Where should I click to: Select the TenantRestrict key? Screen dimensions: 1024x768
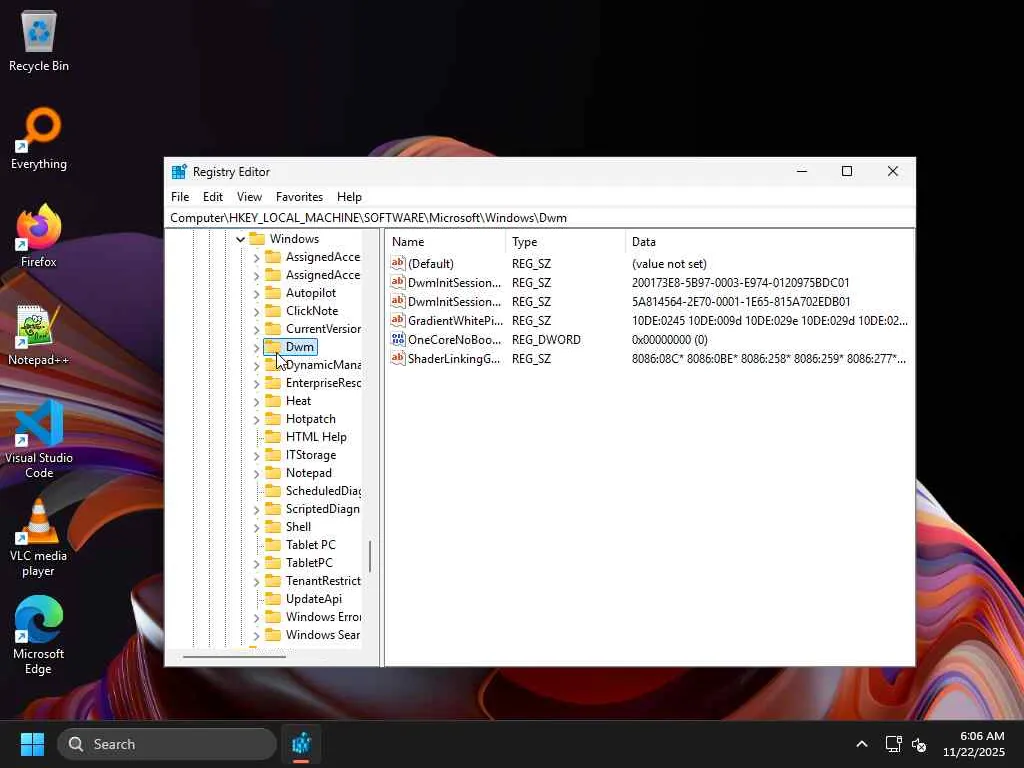[x=323, y=581]
